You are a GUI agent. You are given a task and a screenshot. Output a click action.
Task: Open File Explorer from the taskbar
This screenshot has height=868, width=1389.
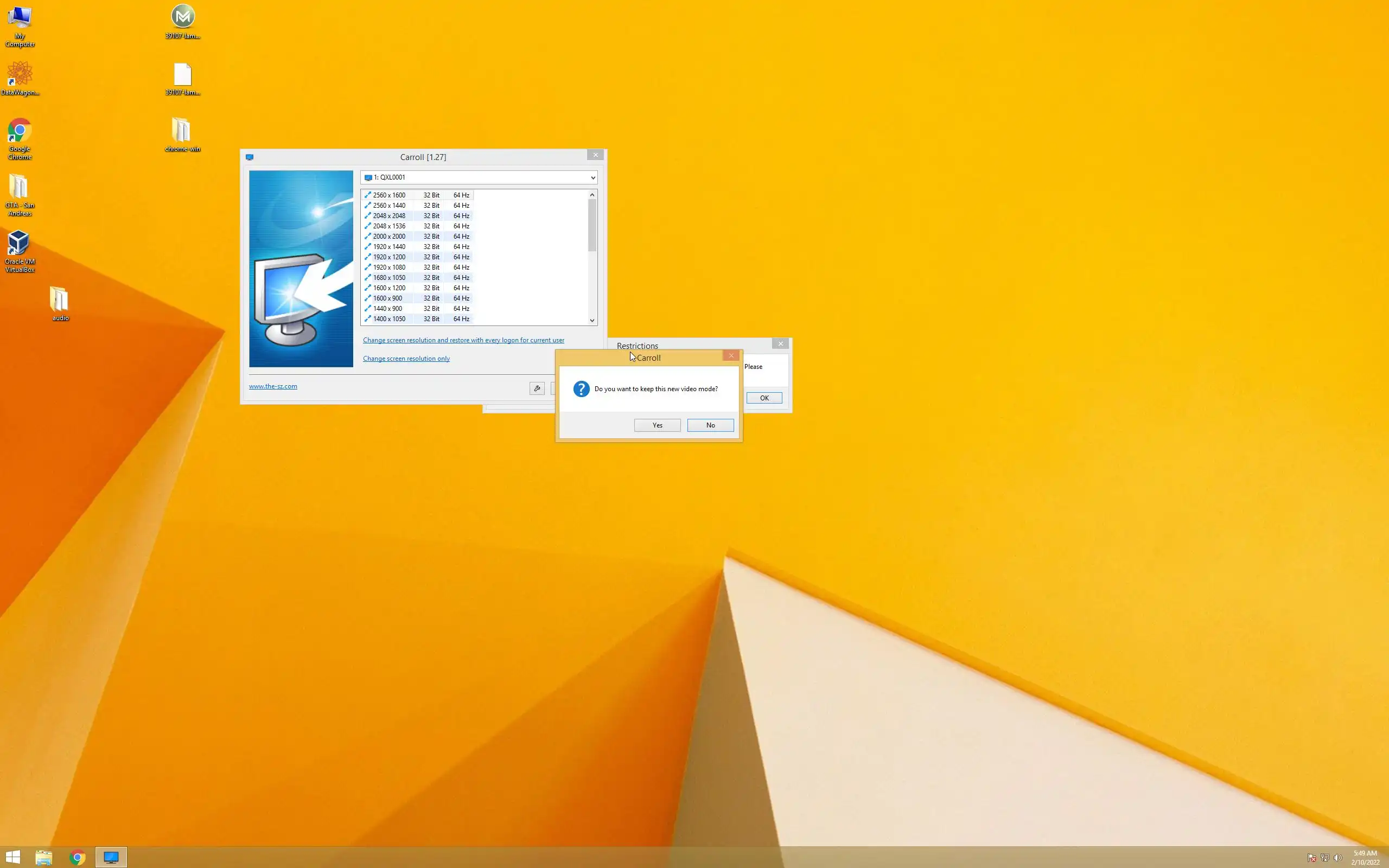(43, 857)
